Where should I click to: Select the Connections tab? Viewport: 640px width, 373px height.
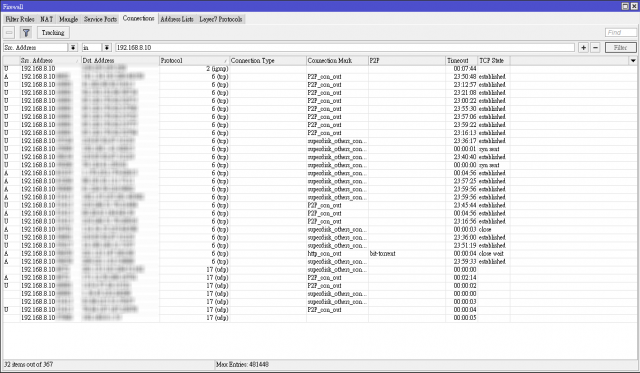138,19
